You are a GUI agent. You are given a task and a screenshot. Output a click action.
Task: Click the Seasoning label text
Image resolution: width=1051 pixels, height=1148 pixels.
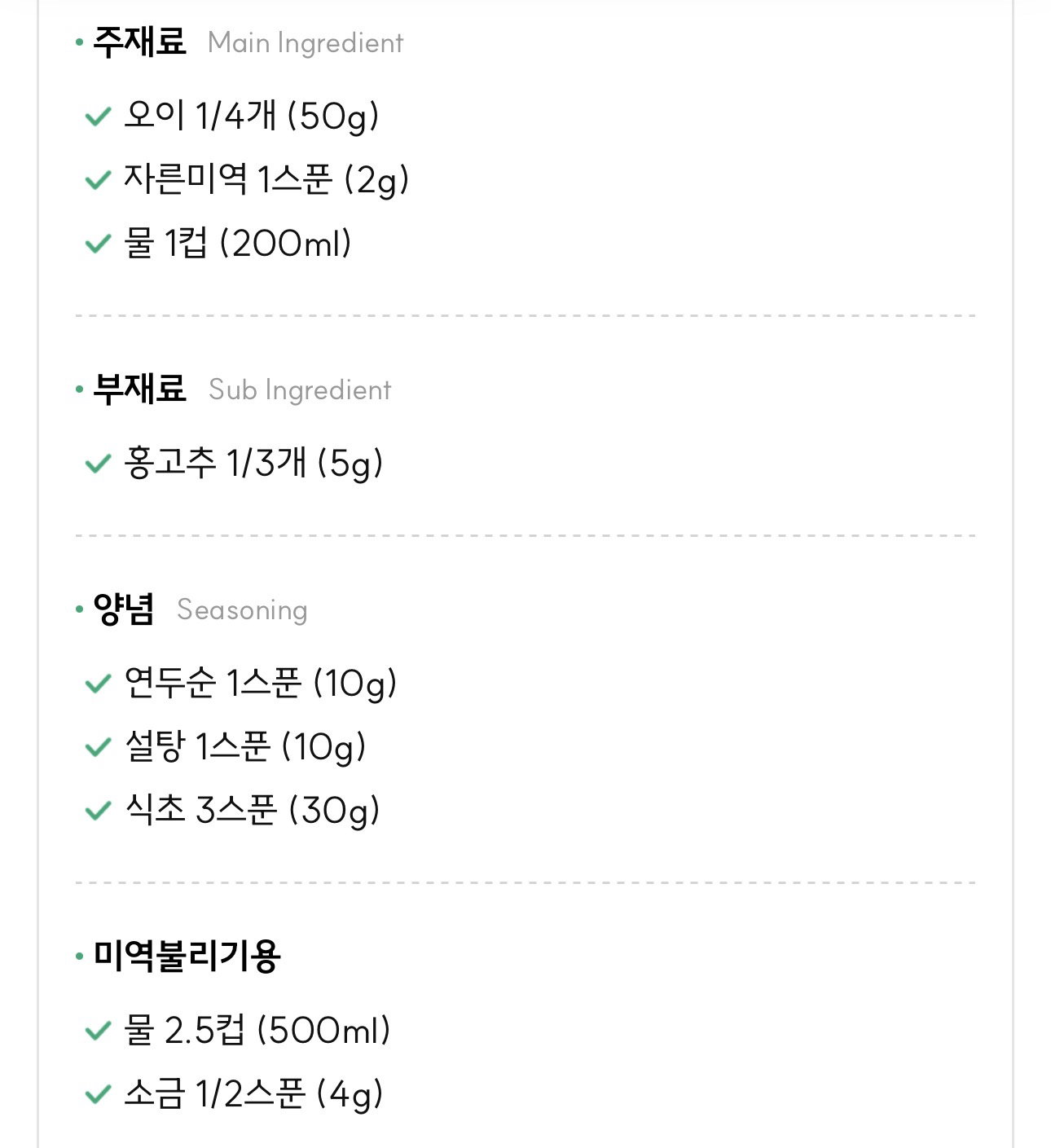click(x=242, y=610)
